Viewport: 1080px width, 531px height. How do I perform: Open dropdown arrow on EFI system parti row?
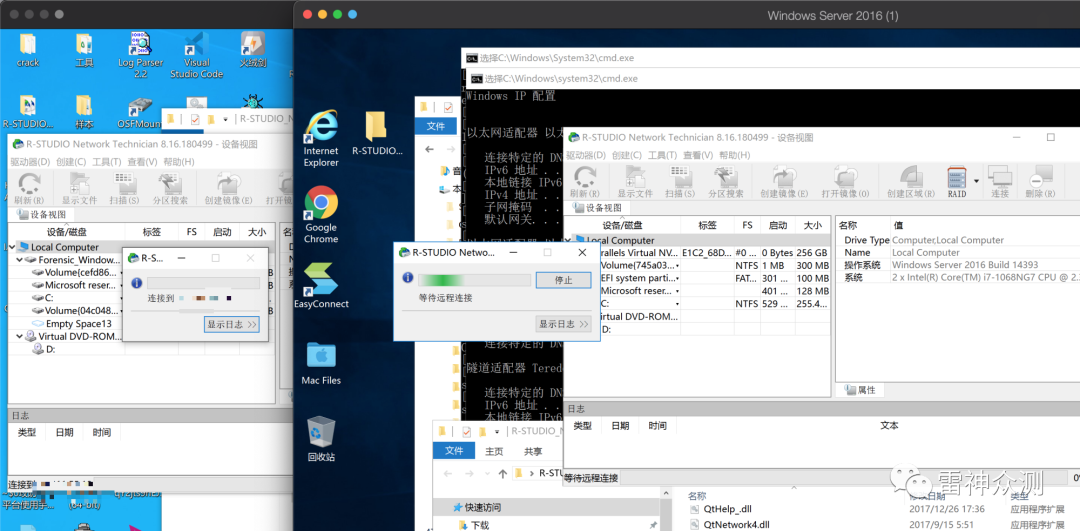pyautogui.click(x=678, y=278)
